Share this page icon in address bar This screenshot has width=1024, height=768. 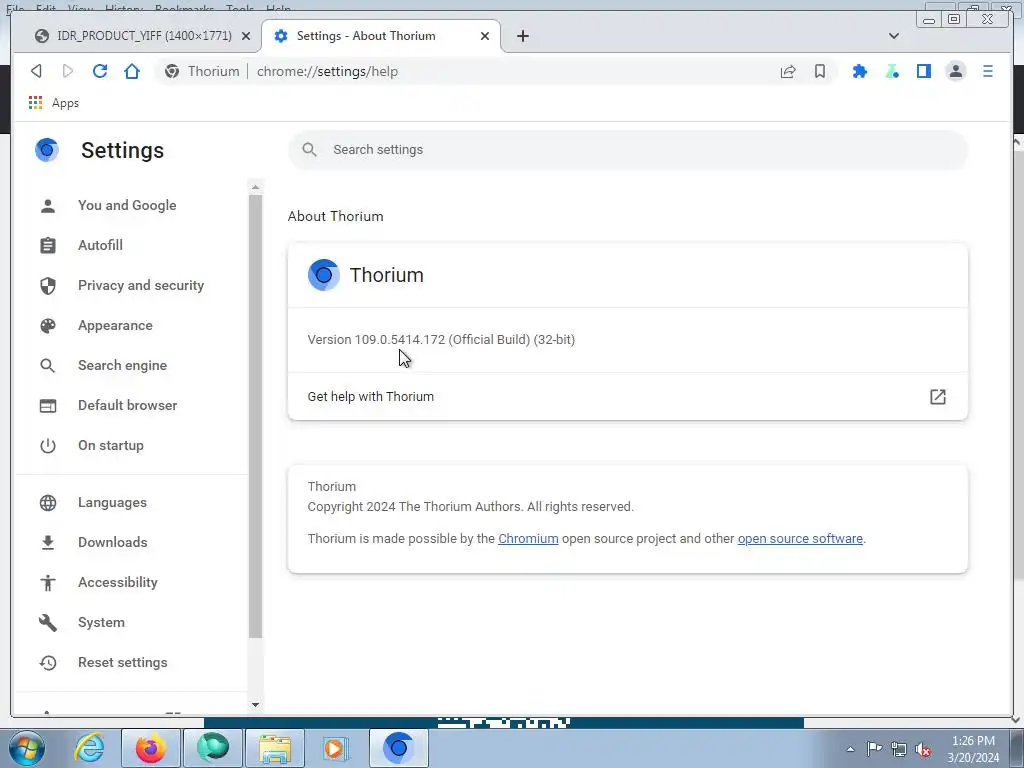[788, 71]
